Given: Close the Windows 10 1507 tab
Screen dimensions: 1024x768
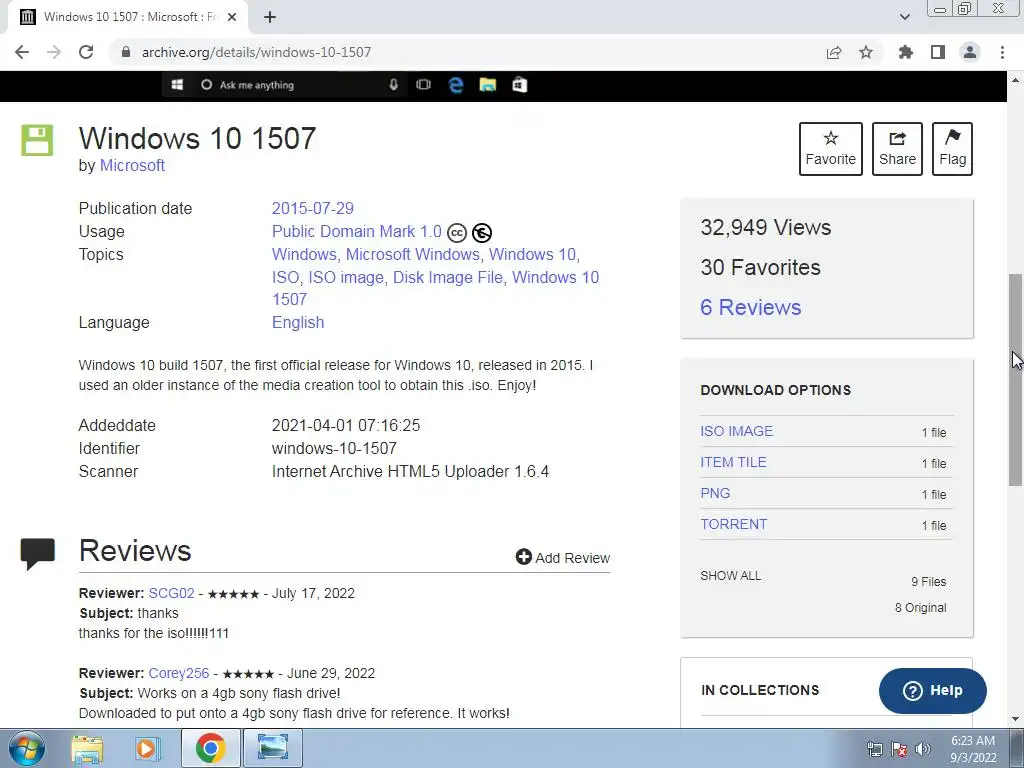Looking at the screenshot, I should click(x=232, y=18).
